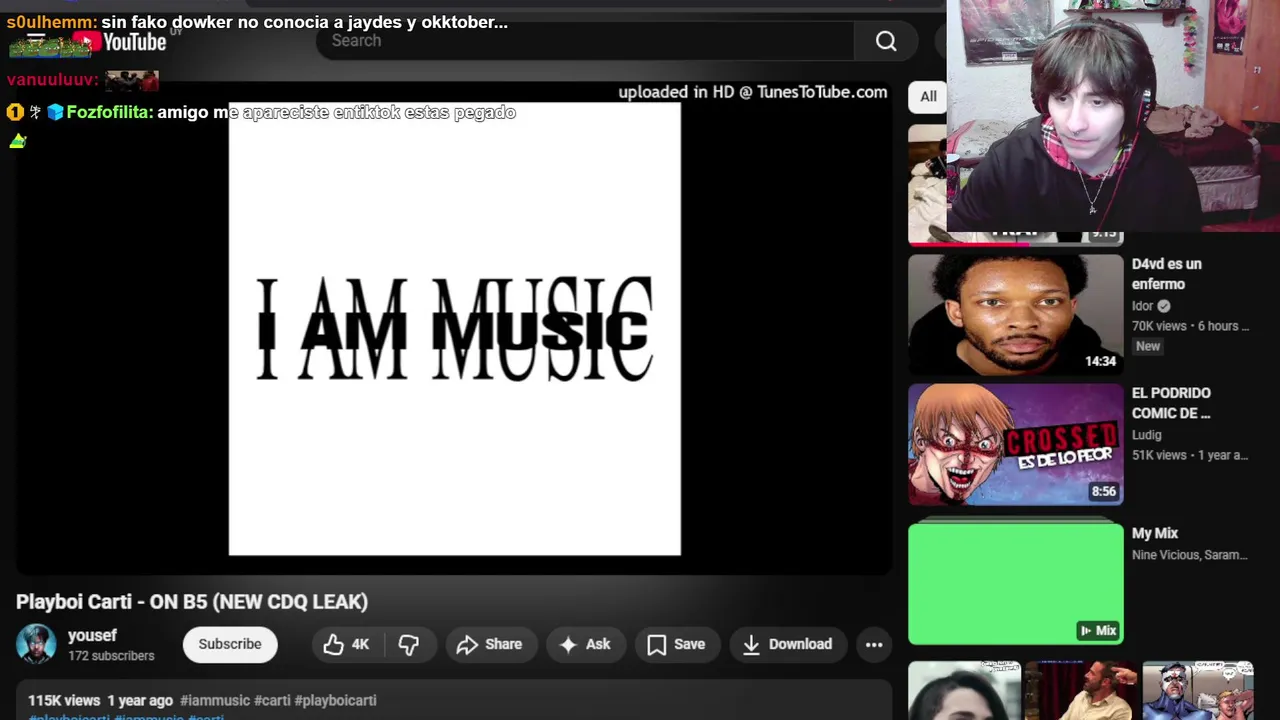Click the 115K views text

[64, 701]
